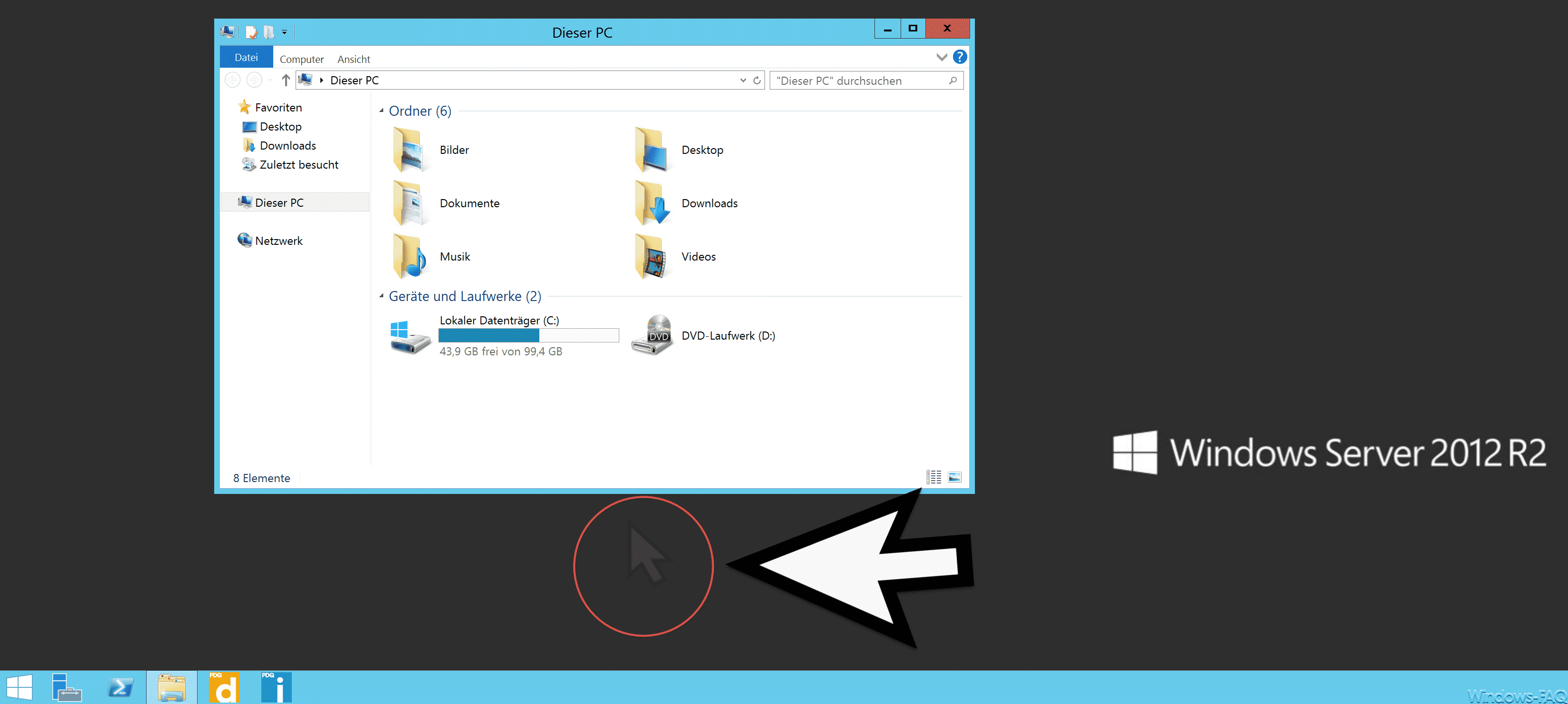Open the Start button on the taskbar
1568x704 pixels.
coord(19,687)
